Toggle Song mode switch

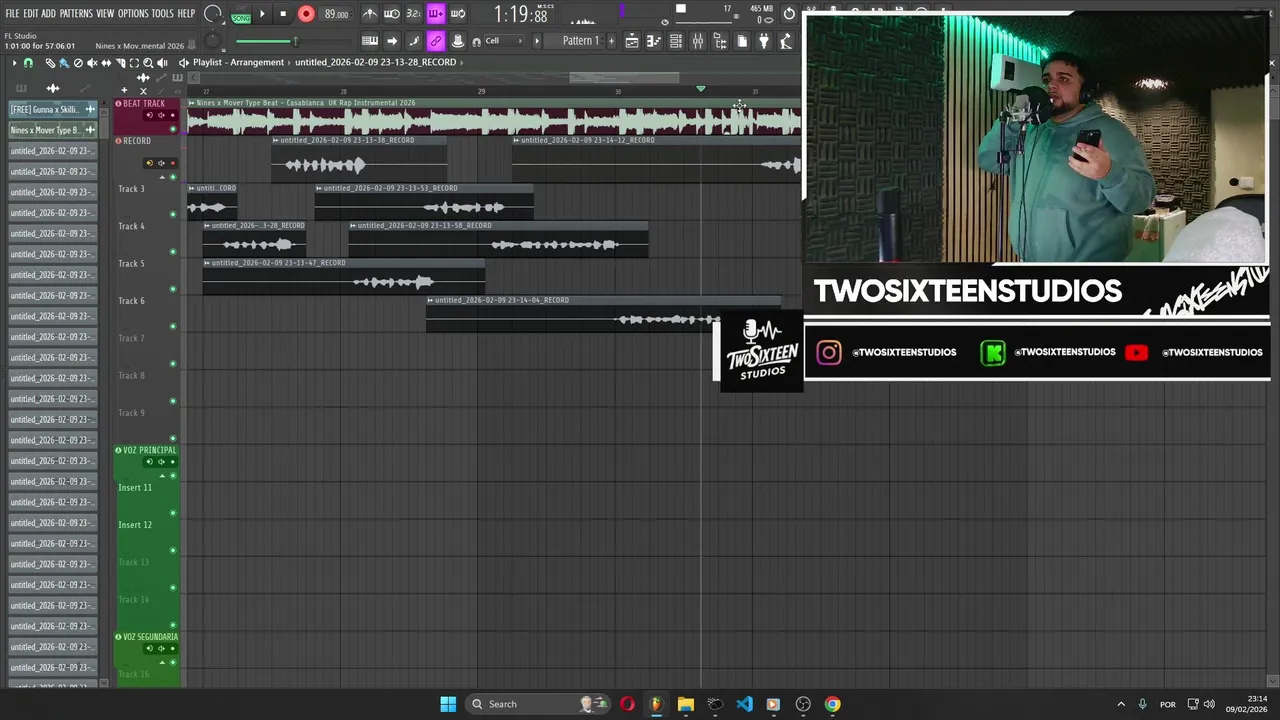pos(241,18)
